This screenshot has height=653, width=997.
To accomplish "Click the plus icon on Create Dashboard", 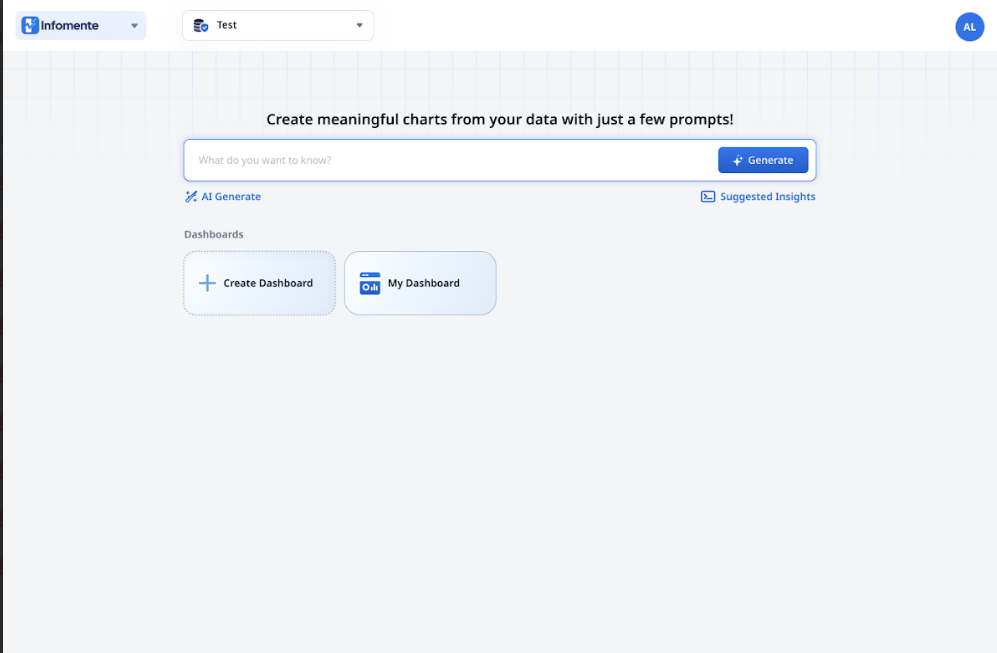I will 207,283.
